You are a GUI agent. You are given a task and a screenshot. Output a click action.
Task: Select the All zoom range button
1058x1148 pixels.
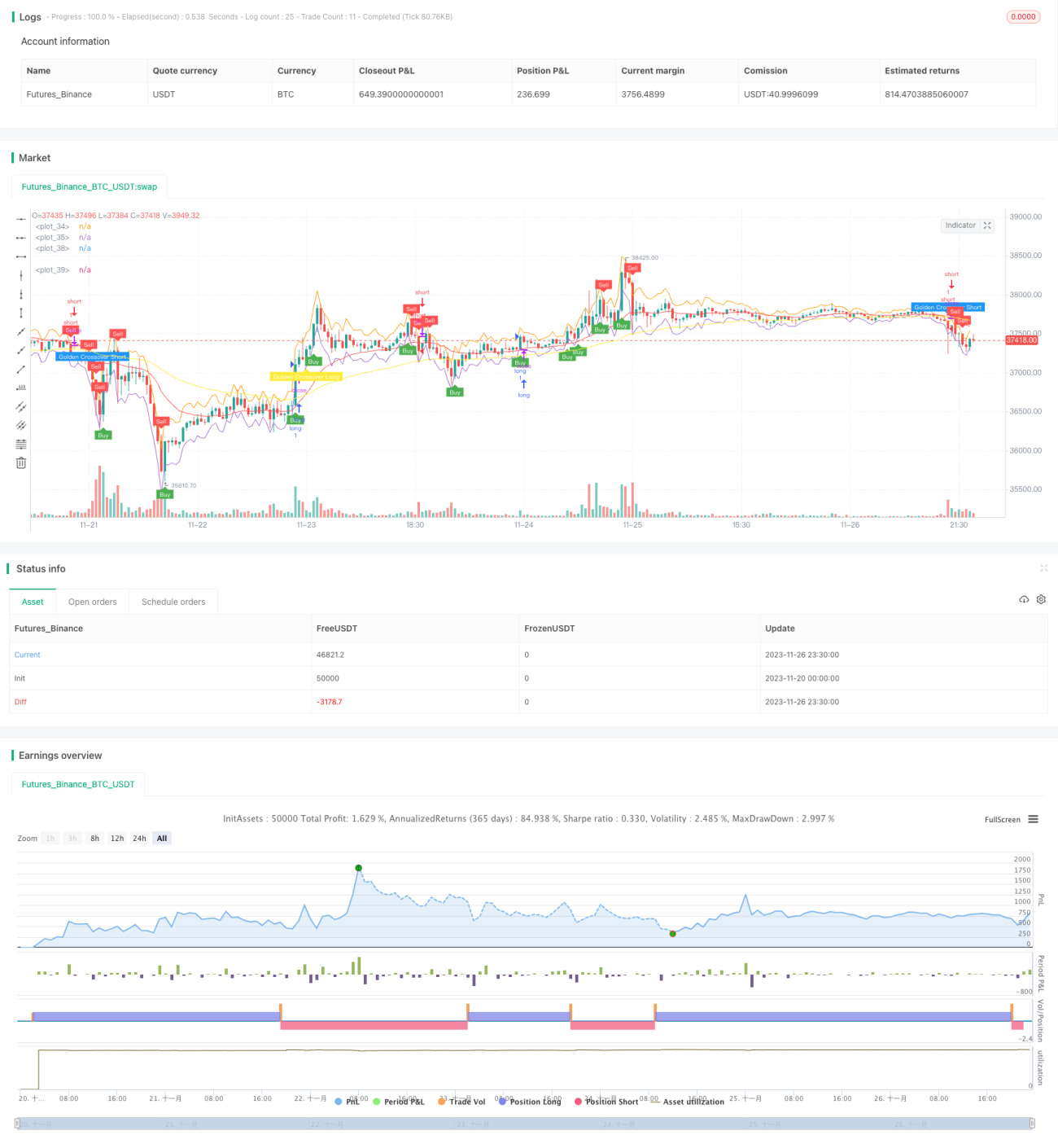[162, 839]
